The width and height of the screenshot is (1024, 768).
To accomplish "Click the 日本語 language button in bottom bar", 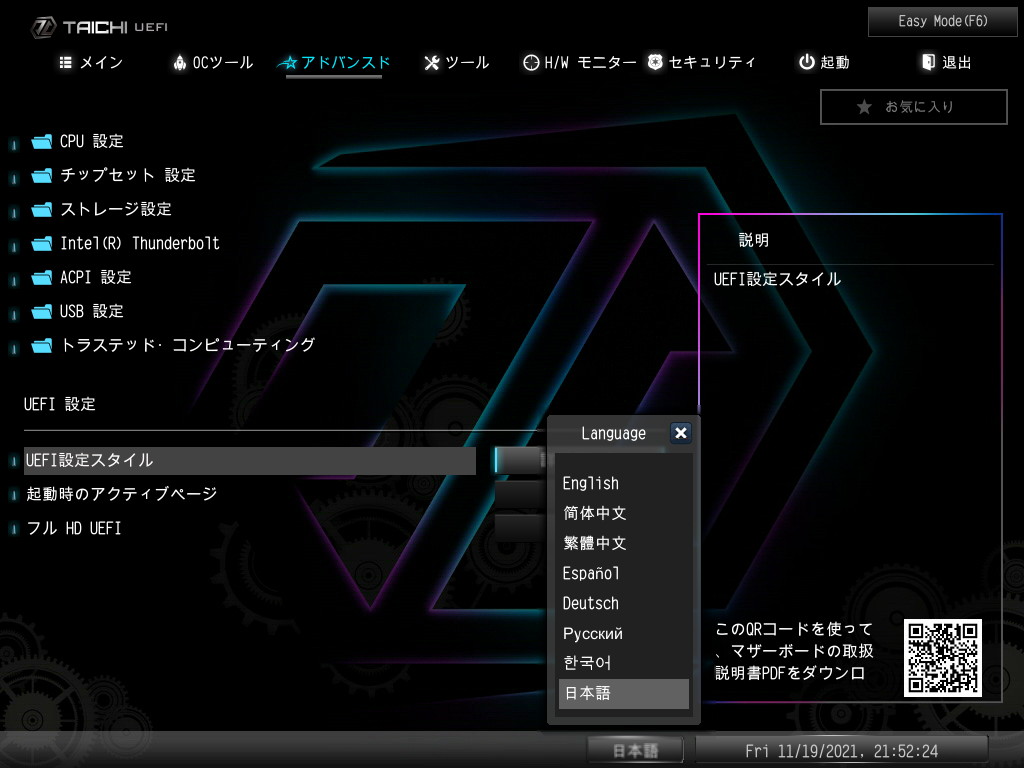I will click(635, 750).
